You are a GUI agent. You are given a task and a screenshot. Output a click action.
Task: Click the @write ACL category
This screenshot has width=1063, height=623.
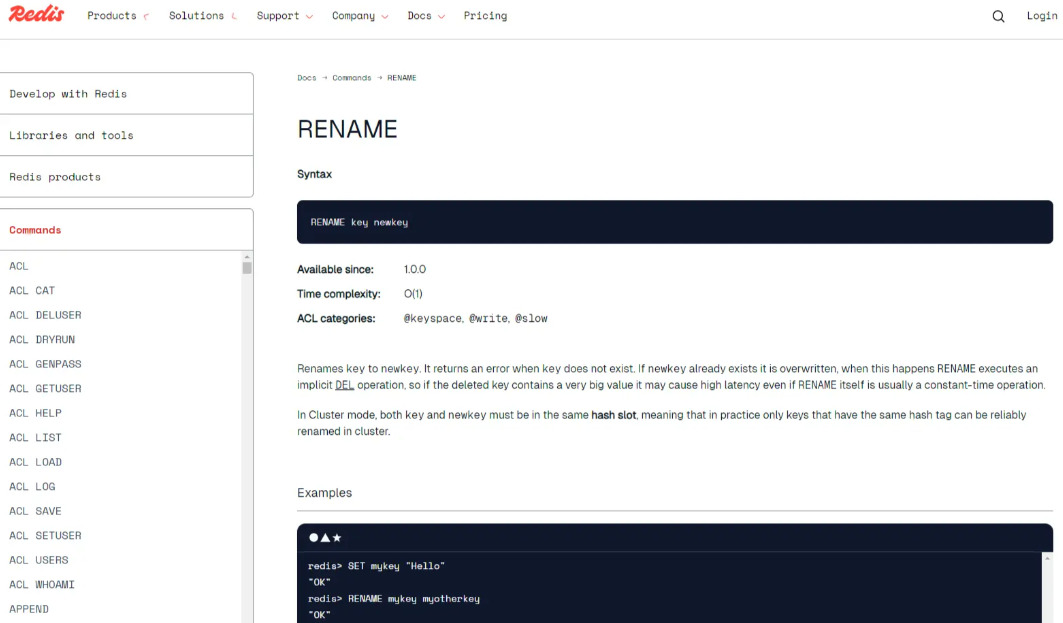point(489,318)
